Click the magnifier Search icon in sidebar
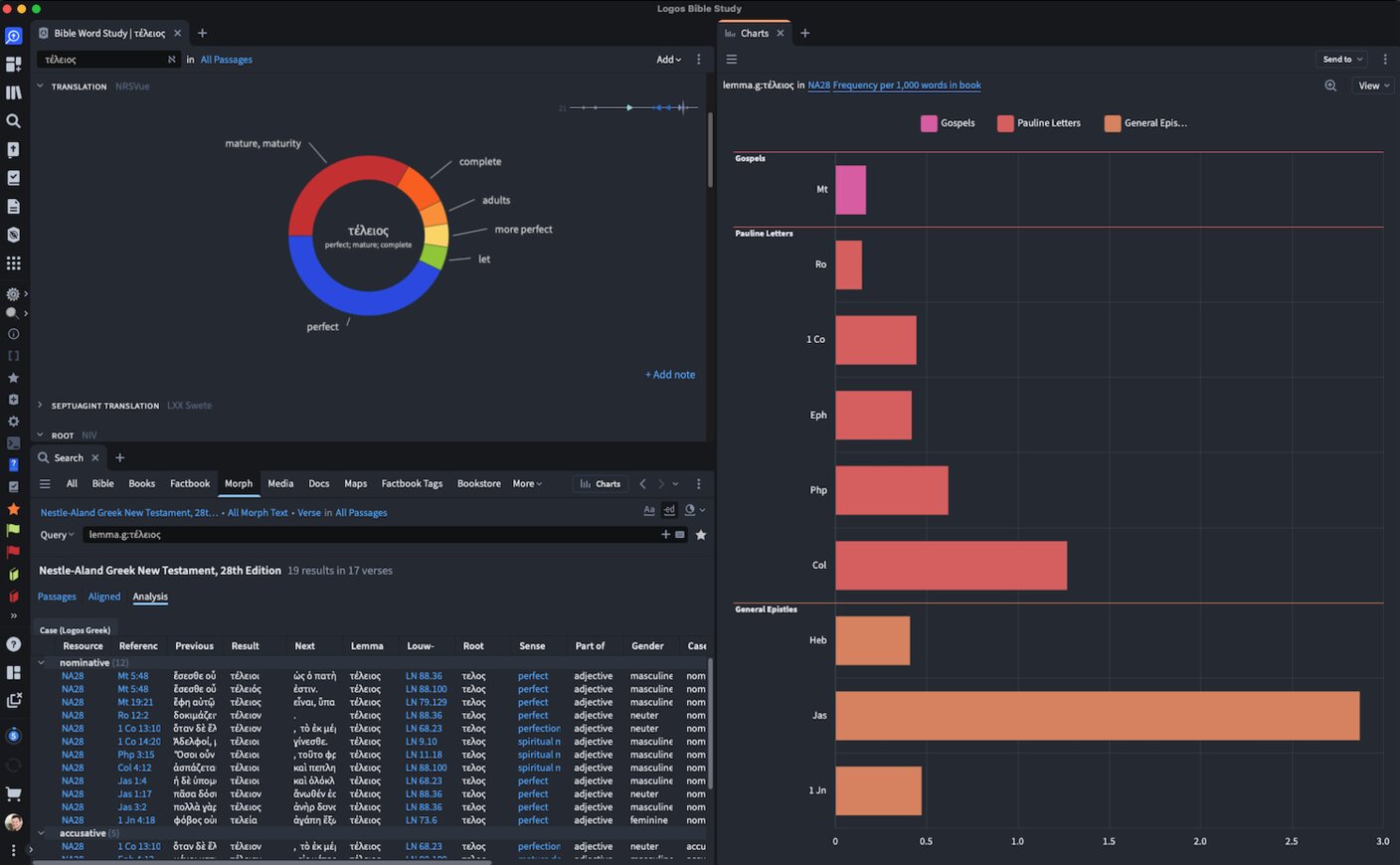Viewport: 1400px width, 865px height. coord(14,121)
